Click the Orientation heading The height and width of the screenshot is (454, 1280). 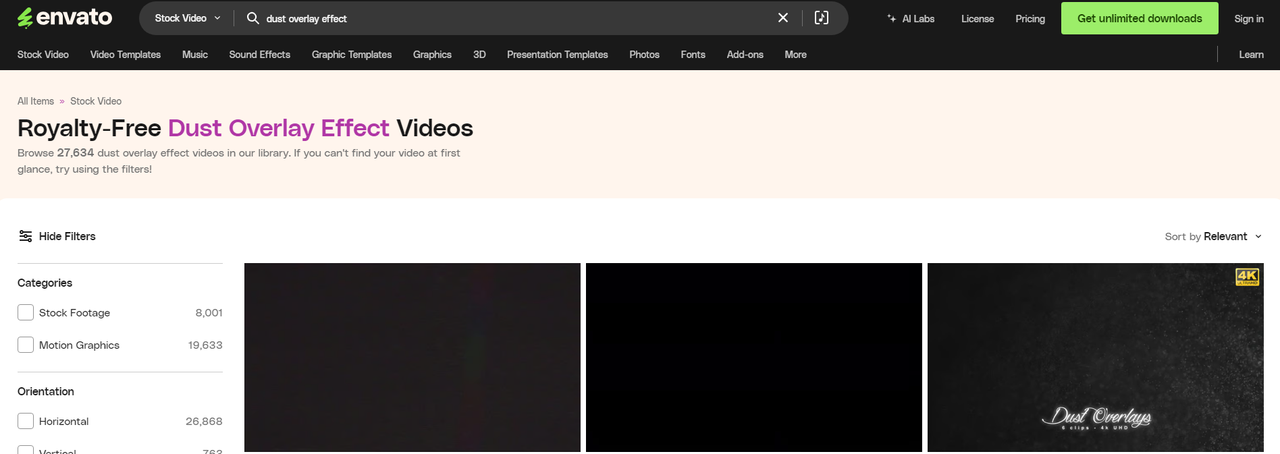tap(46, 391)
